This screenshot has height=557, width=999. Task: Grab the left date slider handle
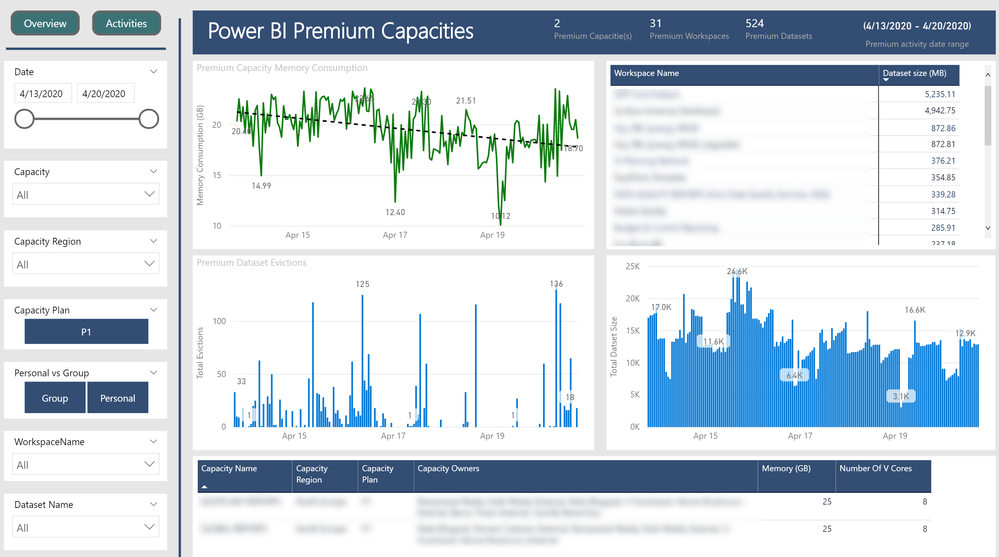coord(24,119)
